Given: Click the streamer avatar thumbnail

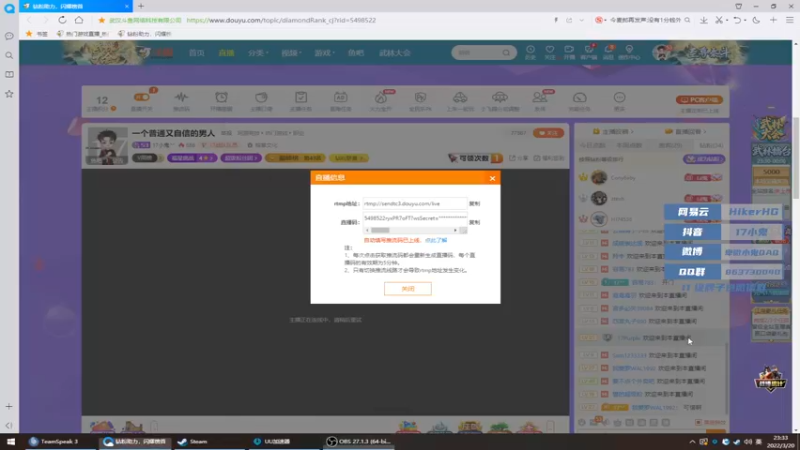Looking at the screenshot, I should coord(107,146).
